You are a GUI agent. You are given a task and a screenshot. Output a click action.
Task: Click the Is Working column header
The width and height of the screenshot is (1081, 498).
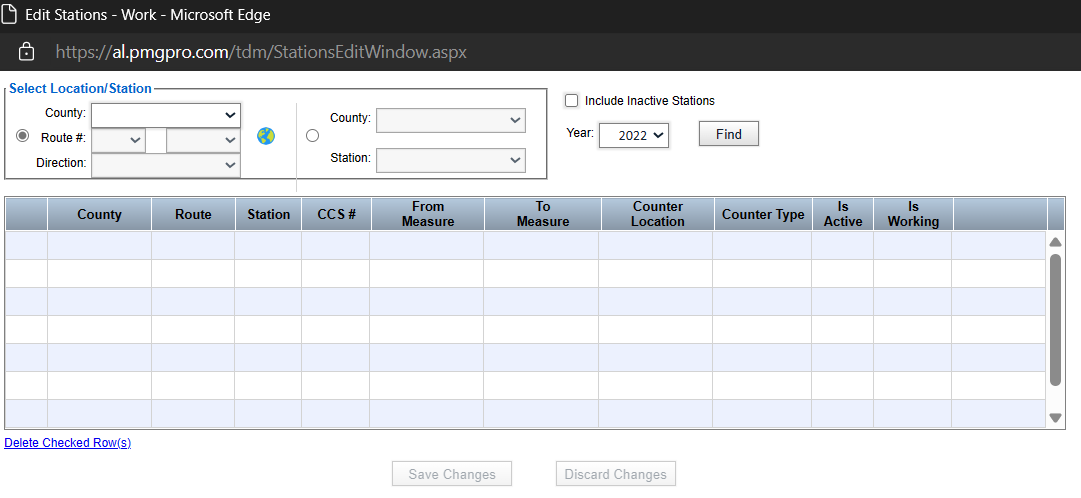(x=913, y=214)
